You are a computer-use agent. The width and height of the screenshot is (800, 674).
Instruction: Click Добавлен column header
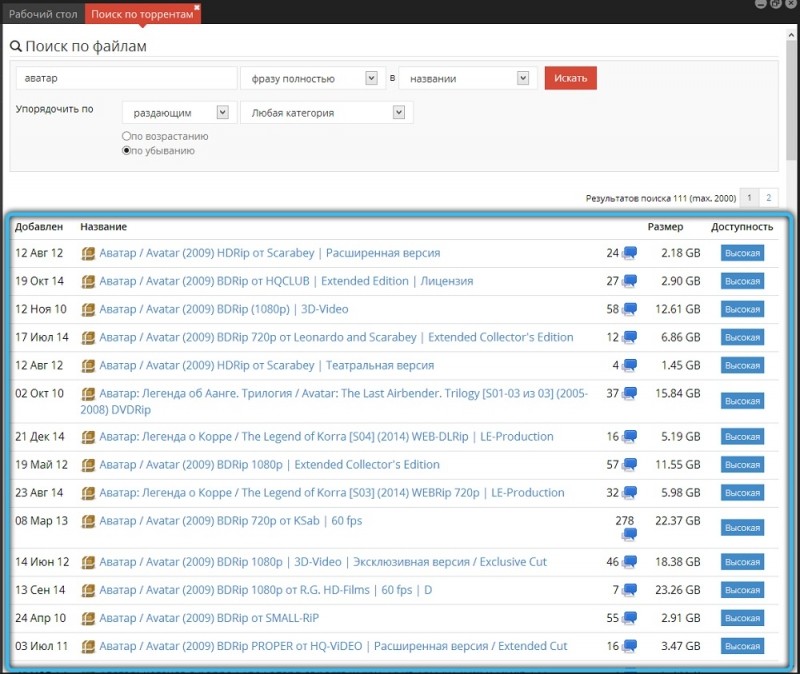point(39,227)
